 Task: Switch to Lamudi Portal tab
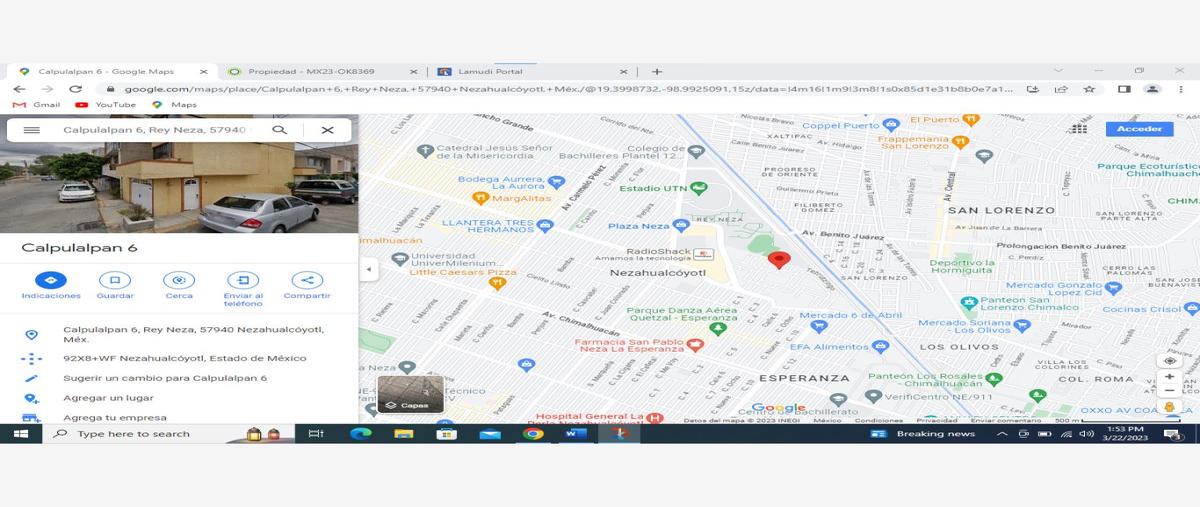(x=532, y=72)
